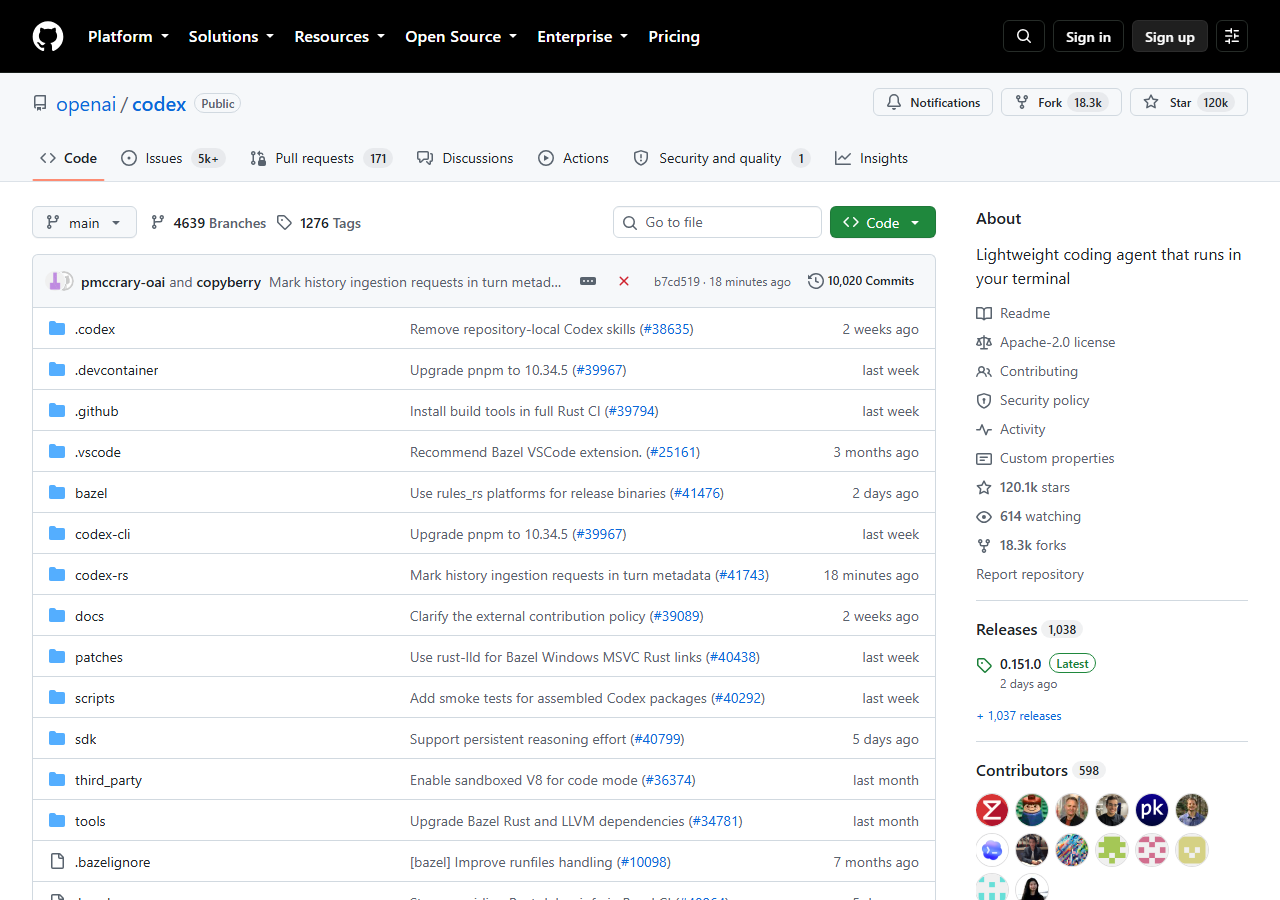Click 614 watching link
Image resolution: width=1280 pixels, height=900 pixels.
click(1028, 516)
